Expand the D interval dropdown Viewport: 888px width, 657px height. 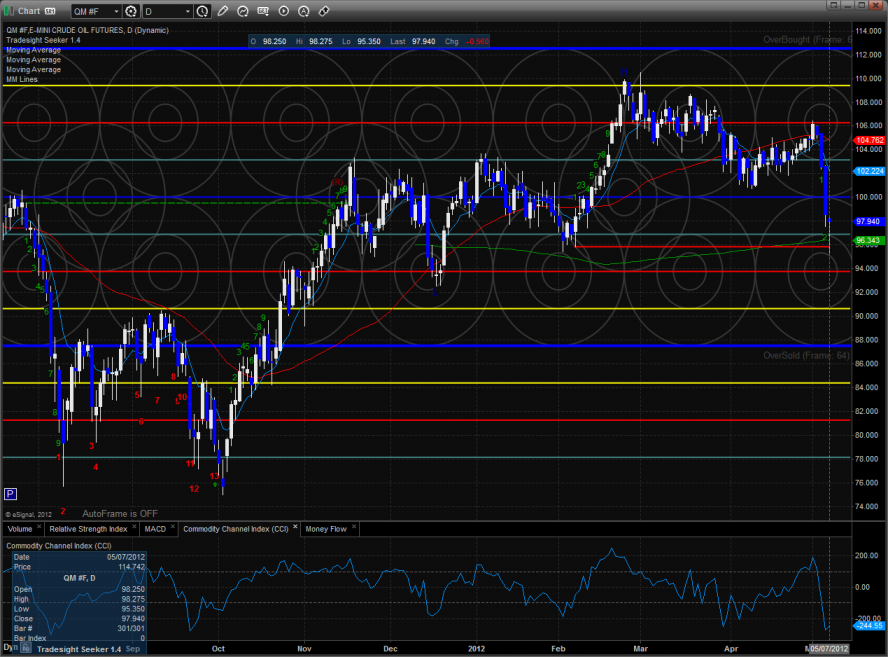click(x=187, y=11)
